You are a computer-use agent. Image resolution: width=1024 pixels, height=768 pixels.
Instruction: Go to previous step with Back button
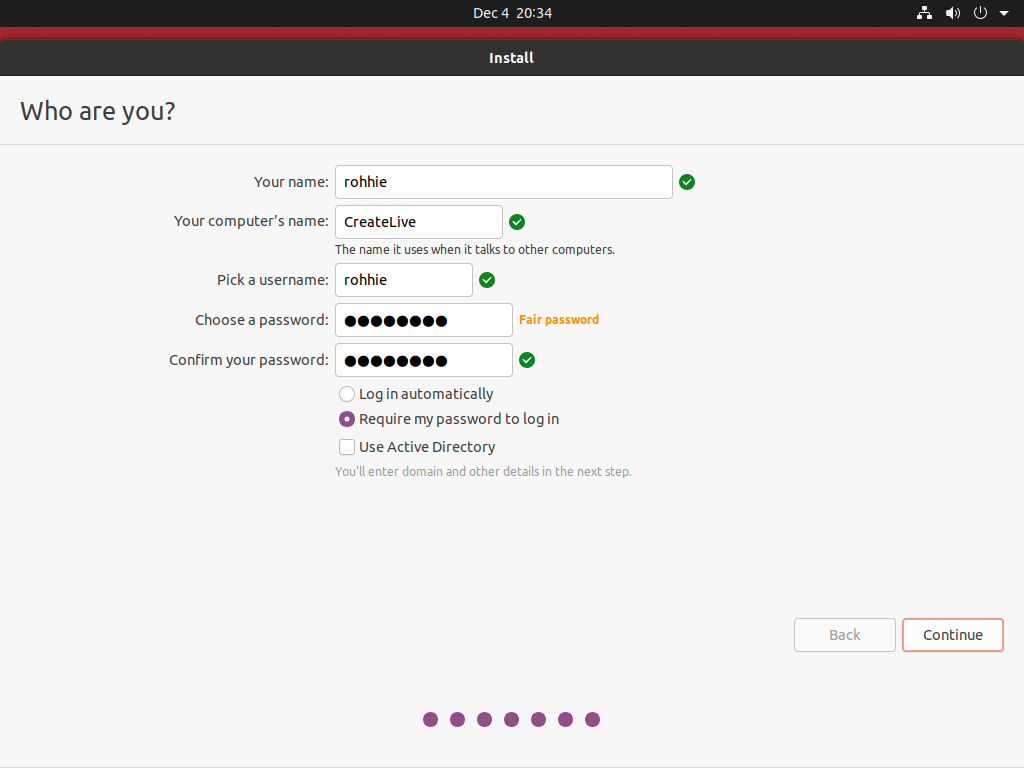pyautogui.click(x=844, y=635)
